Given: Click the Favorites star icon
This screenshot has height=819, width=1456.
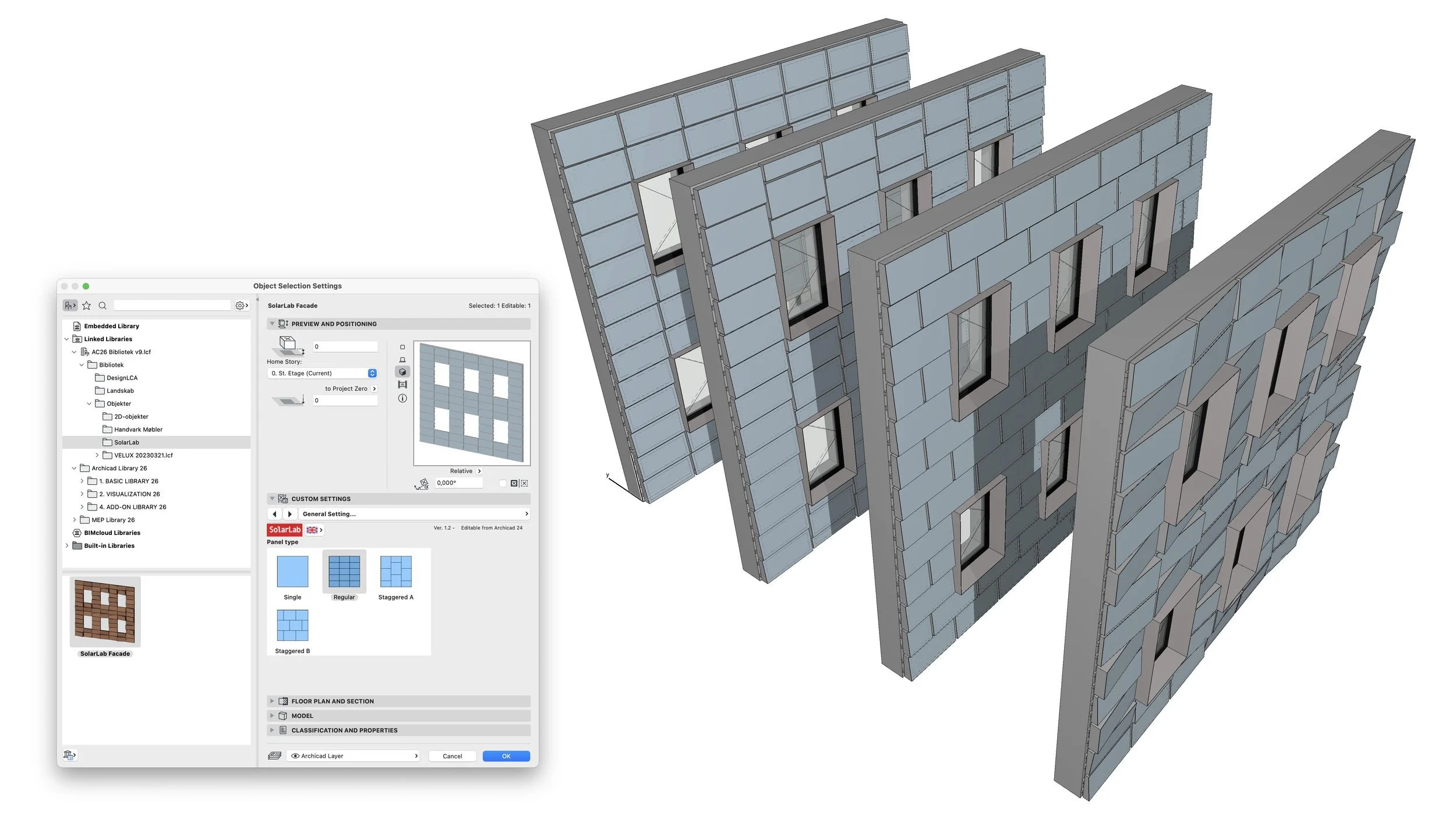Looking at the screenshot, I should point(87,306).
